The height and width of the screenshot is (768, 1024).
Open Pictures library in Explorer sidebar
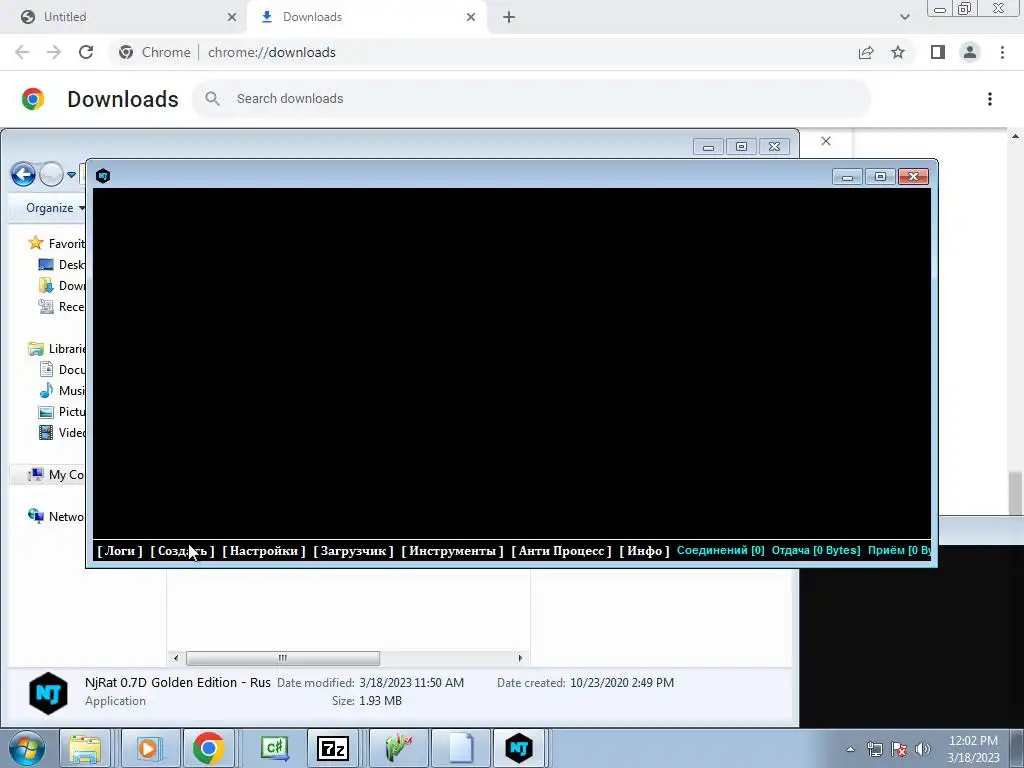(62, 411)
